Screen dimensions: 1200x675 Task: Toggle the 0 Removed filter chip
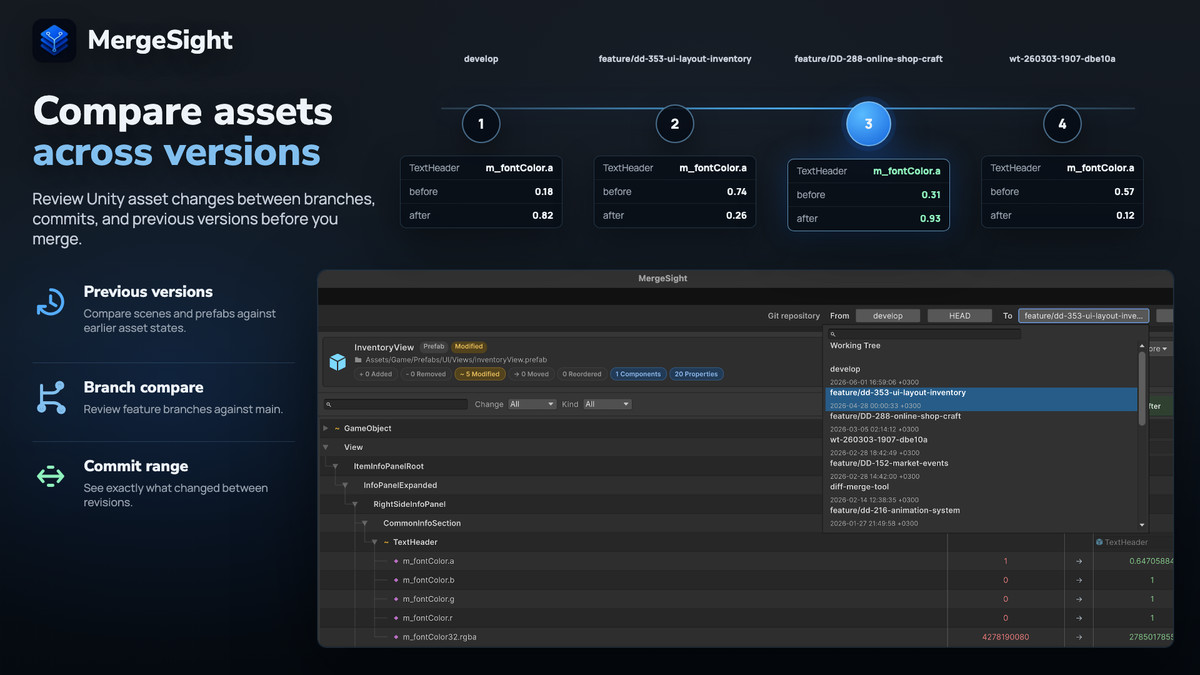426,374
